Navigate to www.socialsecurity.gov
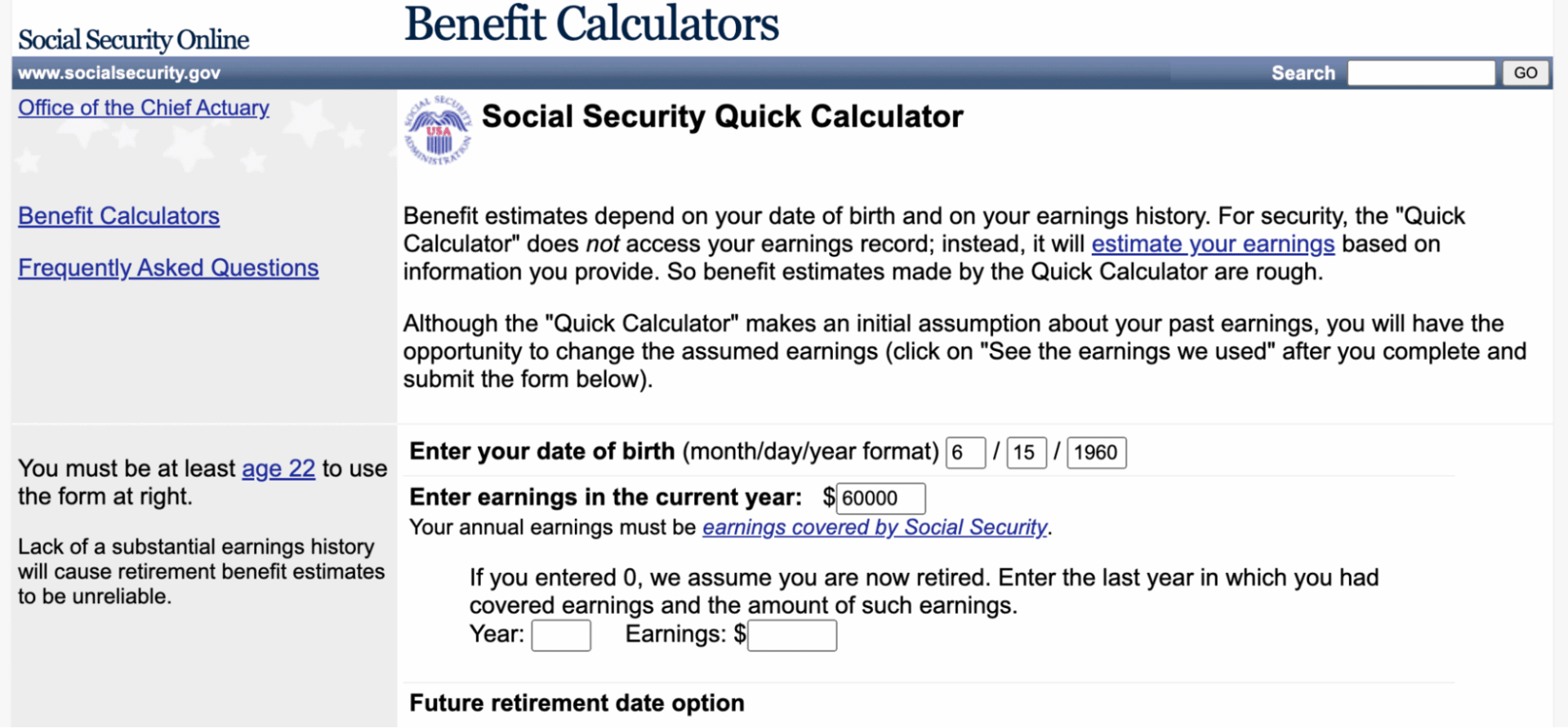This screenshot has height=728, width=1568. tap(119, 73)
